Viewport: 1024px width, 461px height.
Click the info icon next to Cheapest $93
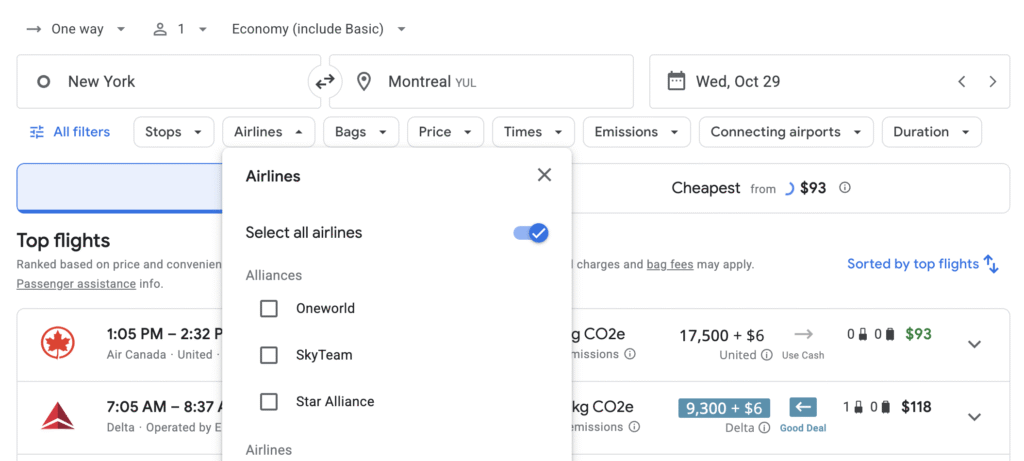[844, 188]
